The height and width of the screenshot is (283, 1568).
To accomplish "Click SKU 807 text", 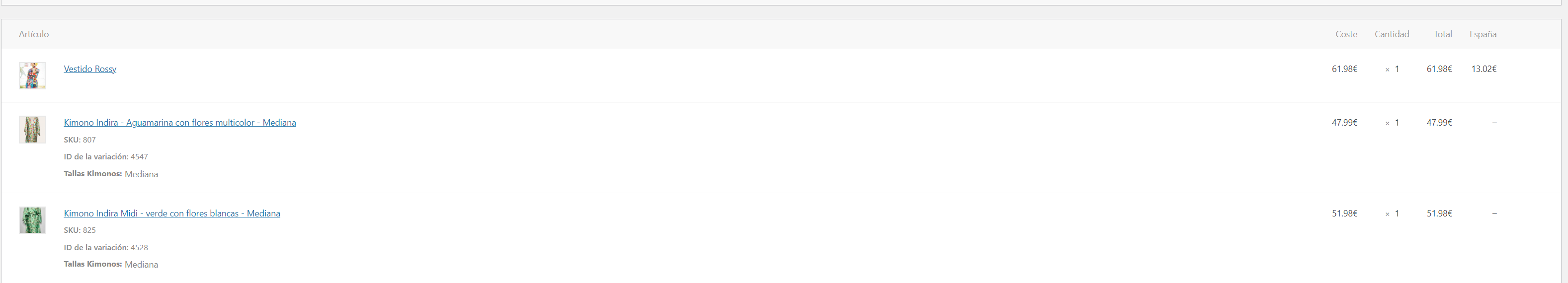I will [x=80, y=140].
